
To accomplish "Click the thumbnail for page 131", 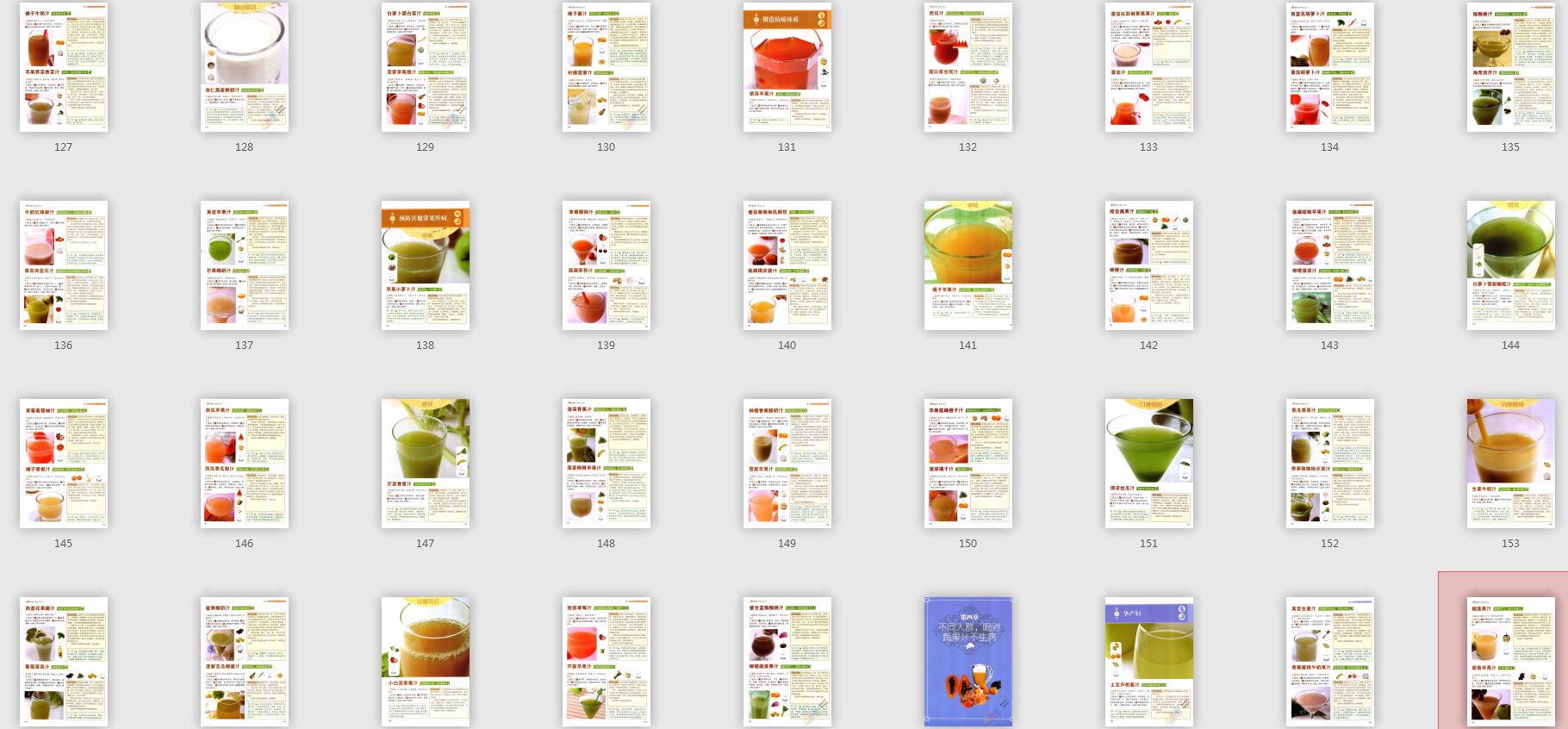I will point(787,67).
